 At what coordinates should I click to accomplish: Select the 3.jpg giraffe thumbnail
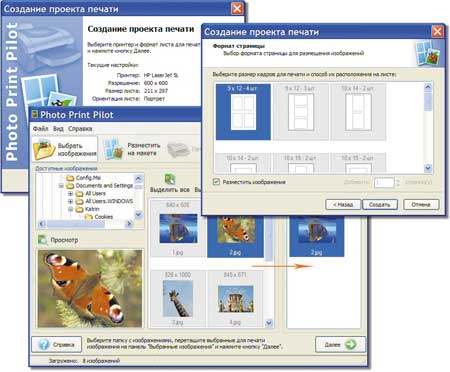point(178,298)
